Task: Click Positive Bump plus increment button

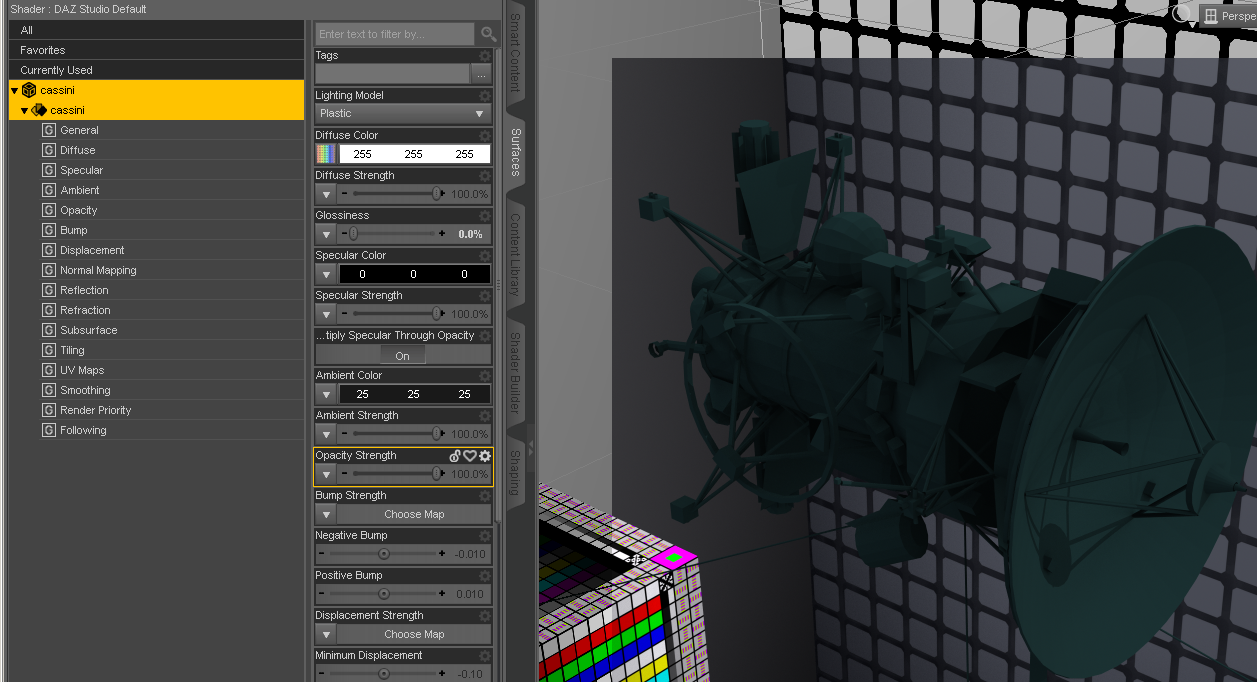Action: click(442, 594)
